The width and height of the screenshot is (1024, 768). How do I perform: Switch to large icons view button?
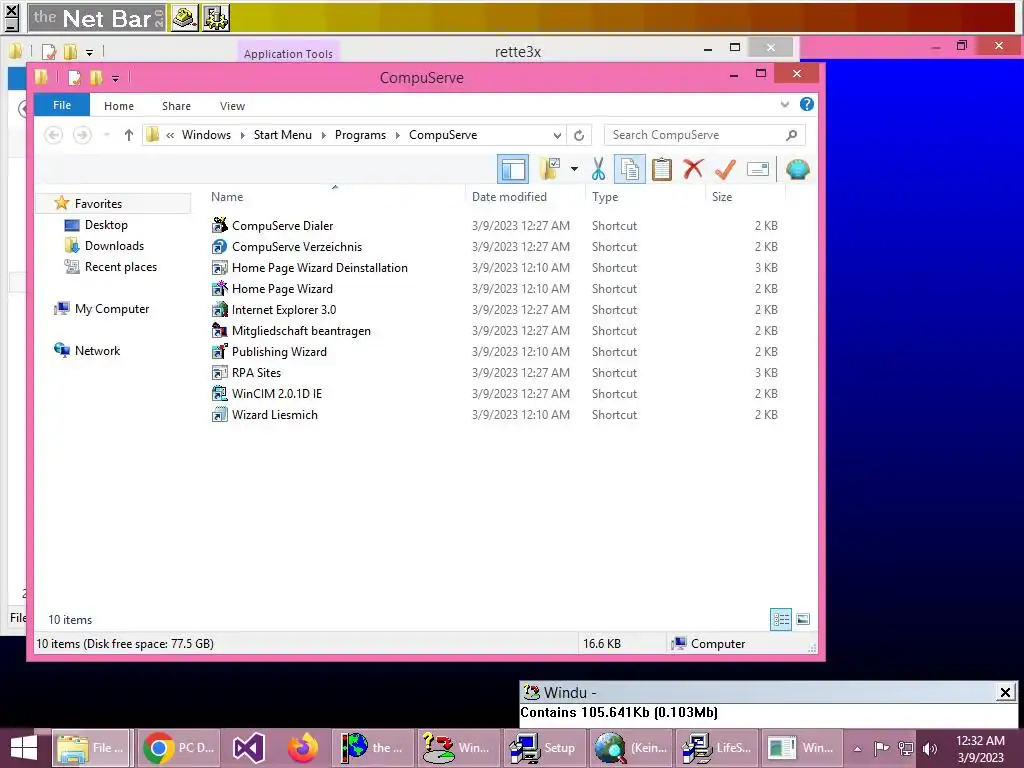pyautogui.click(x=803, y=619)
